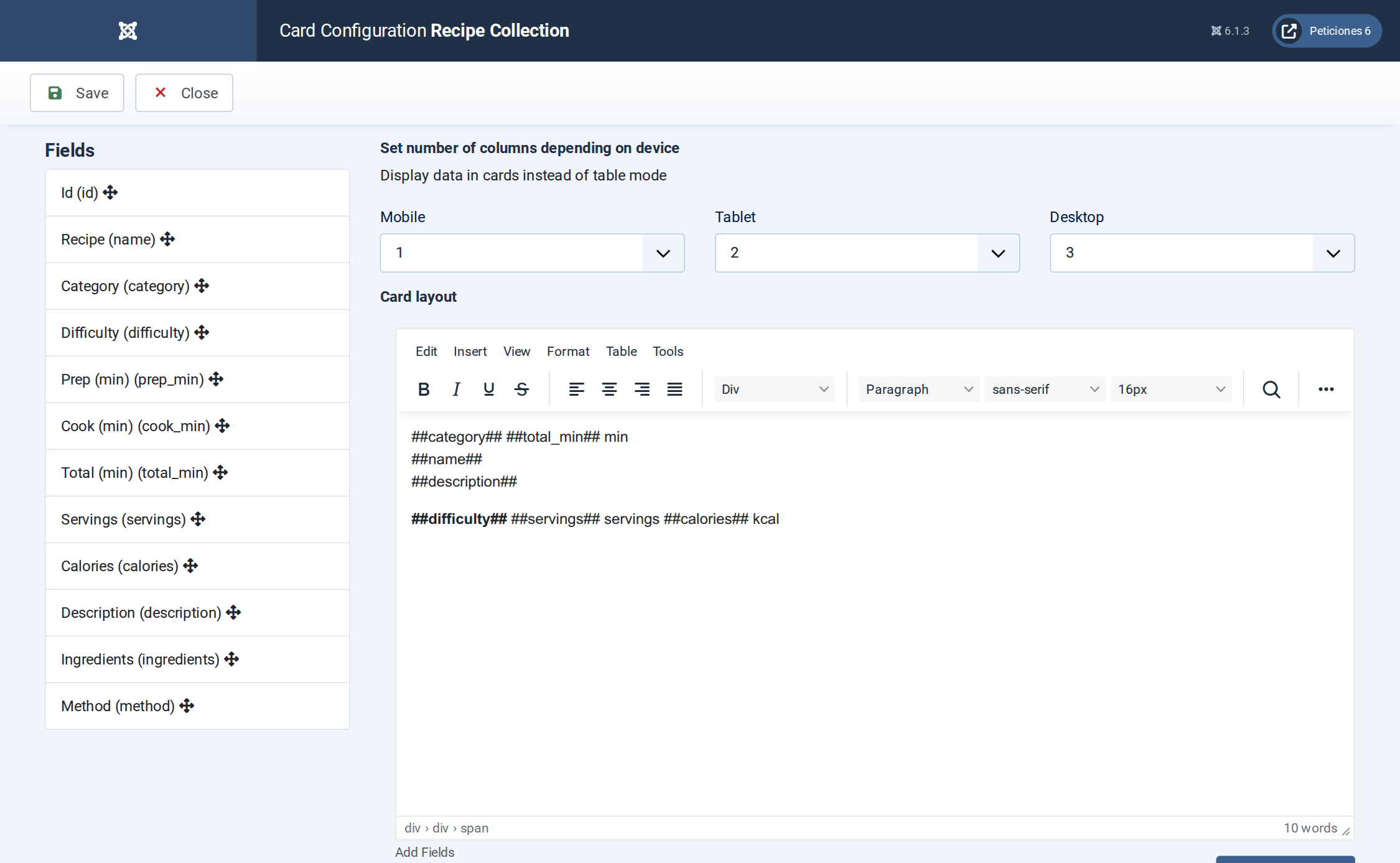Center align text in editor
This screenshot has height=863, width=1400.
tap(609, 390)
